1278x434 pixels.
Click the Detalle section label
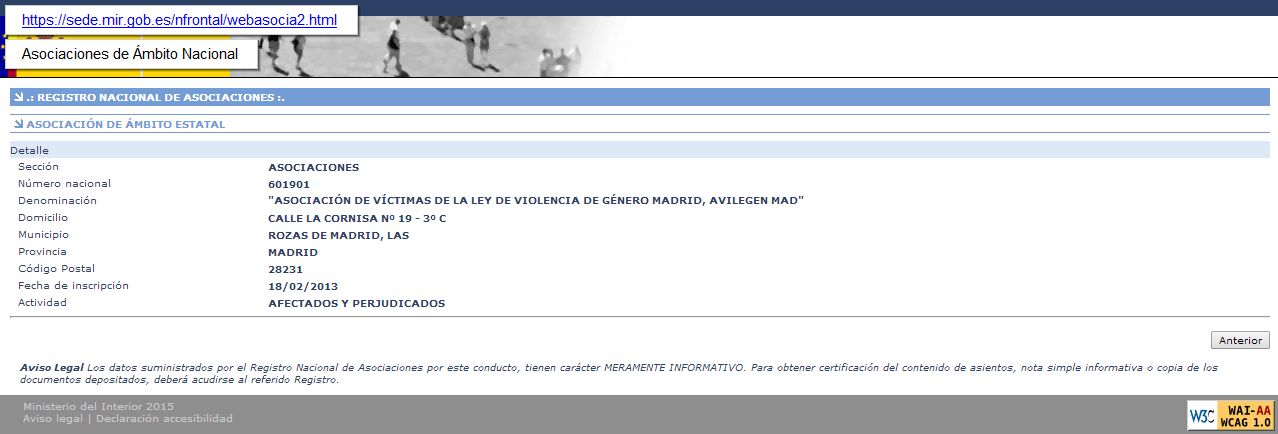[29, 150]
